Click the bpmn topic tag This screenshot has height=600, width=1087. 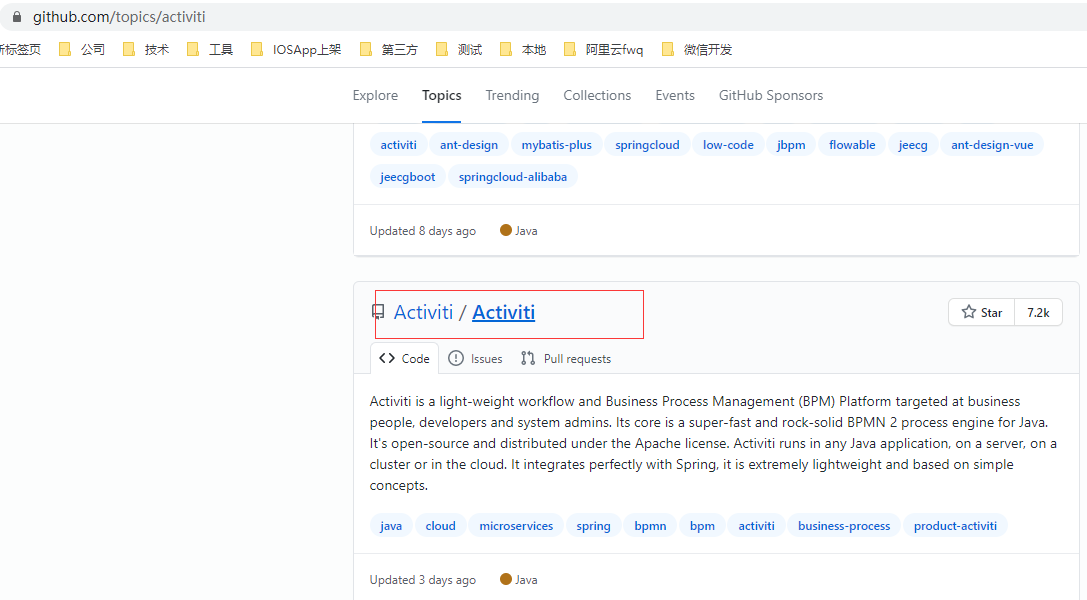point(650,526)
